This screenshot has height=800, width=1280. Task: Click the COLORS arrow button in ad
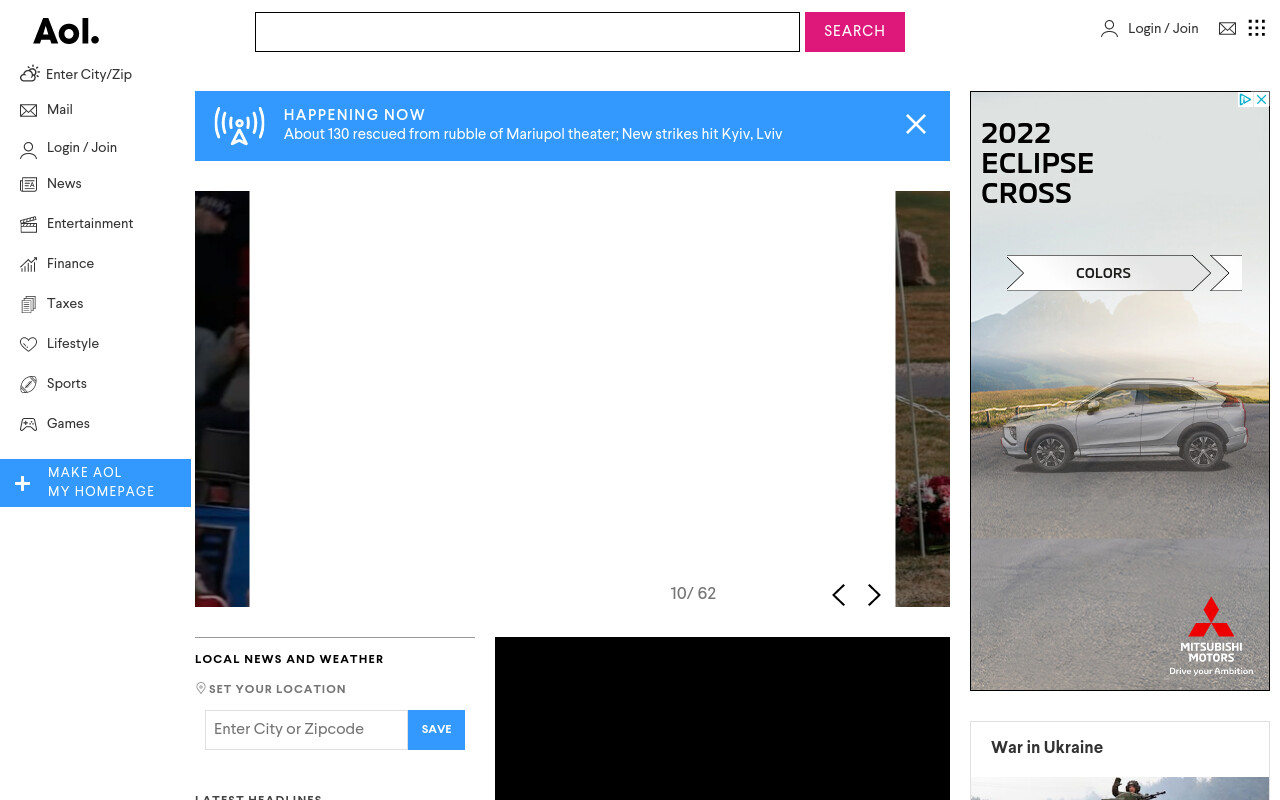point(1108,273)
